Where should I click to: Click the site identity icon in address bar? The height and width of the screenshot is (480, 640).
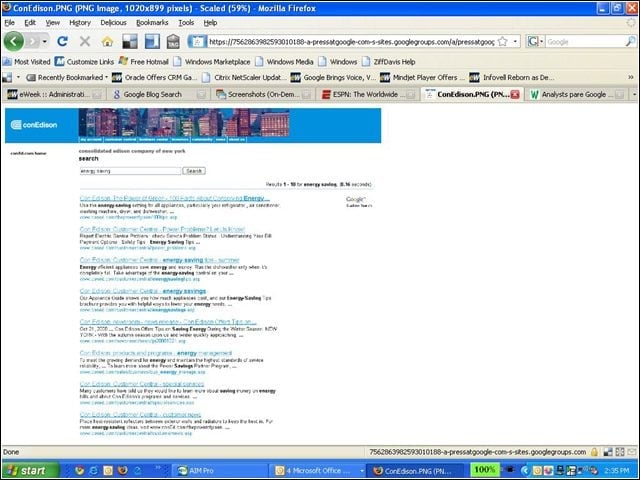pos(197,41)
